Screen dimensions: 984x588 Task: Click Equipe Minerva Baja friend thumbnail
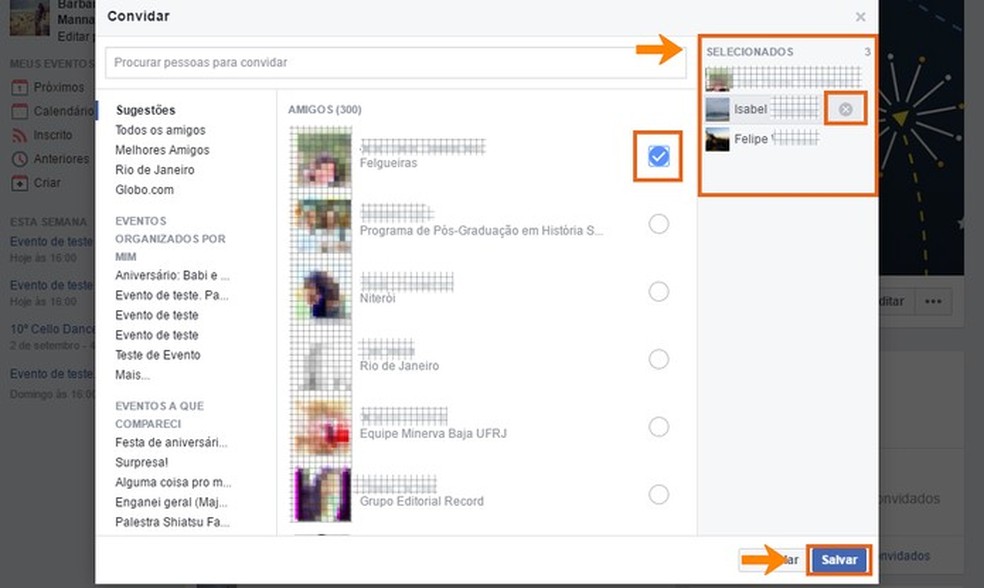pyautogui.click(x=321, y=427)
